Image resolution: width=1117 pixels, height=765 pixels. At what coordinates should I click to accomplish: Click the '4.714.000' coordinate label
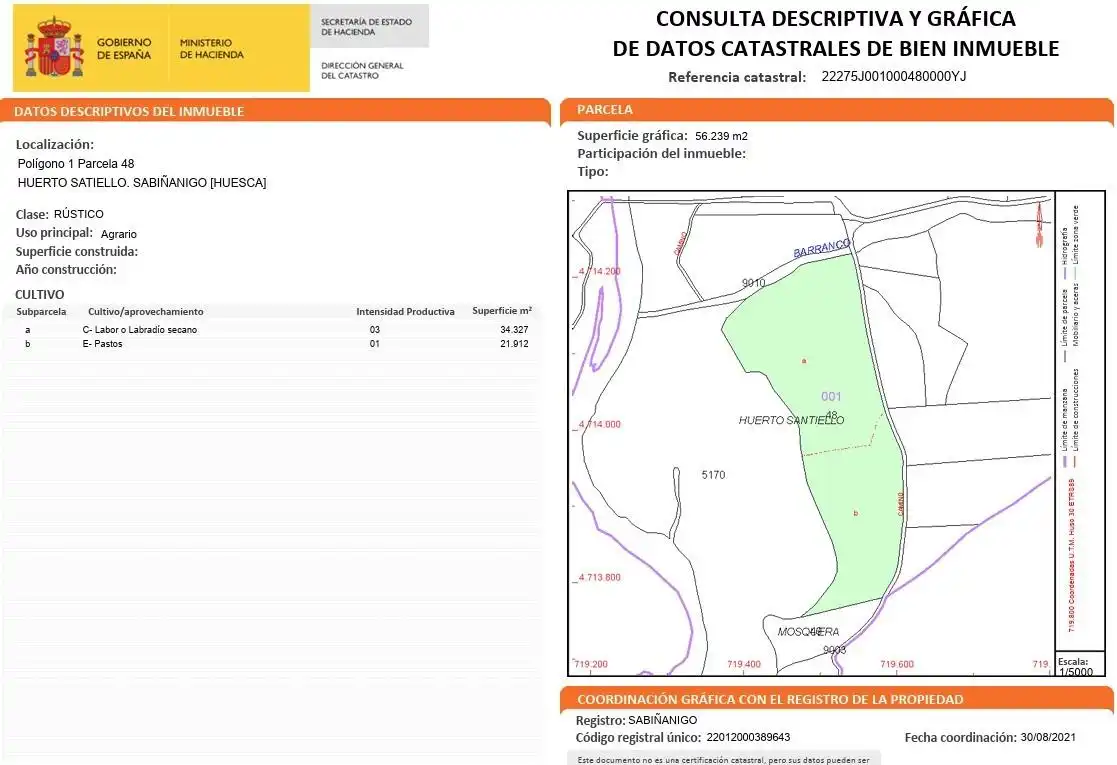600,424
